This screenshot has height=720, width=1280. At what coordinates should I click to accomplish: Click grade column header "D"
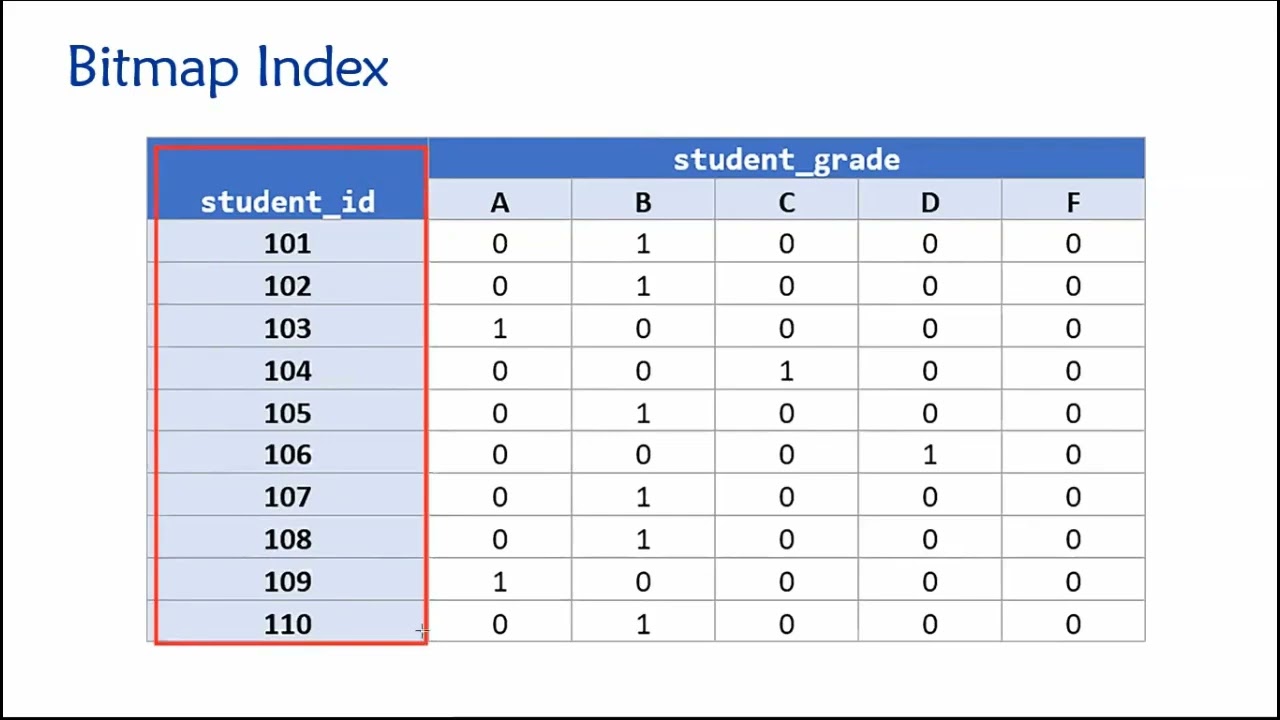[x=930, y=202]
